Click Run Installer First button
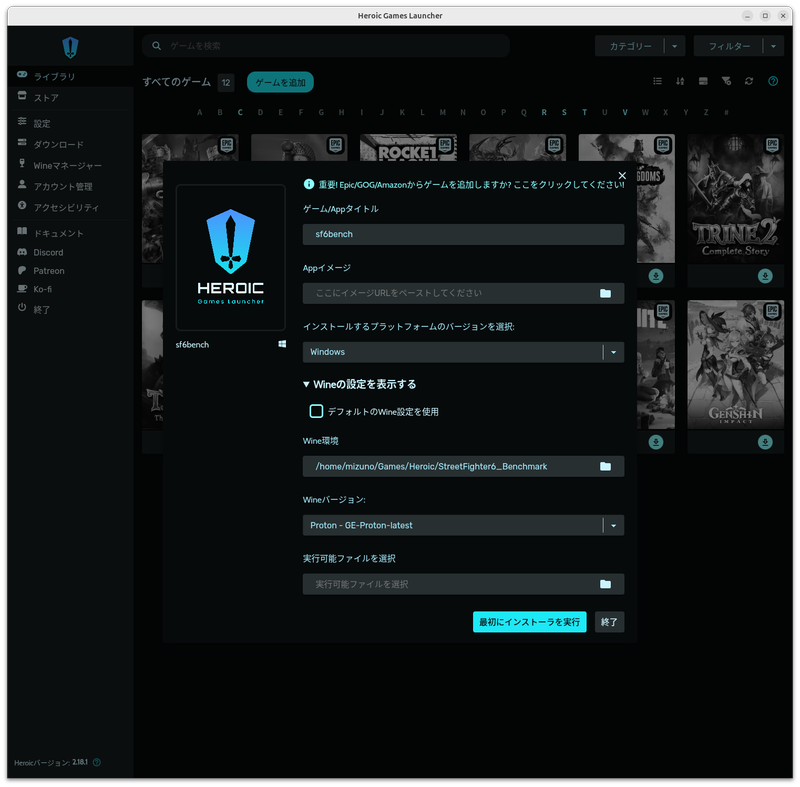Screen dimensions: 800x787 530,622
